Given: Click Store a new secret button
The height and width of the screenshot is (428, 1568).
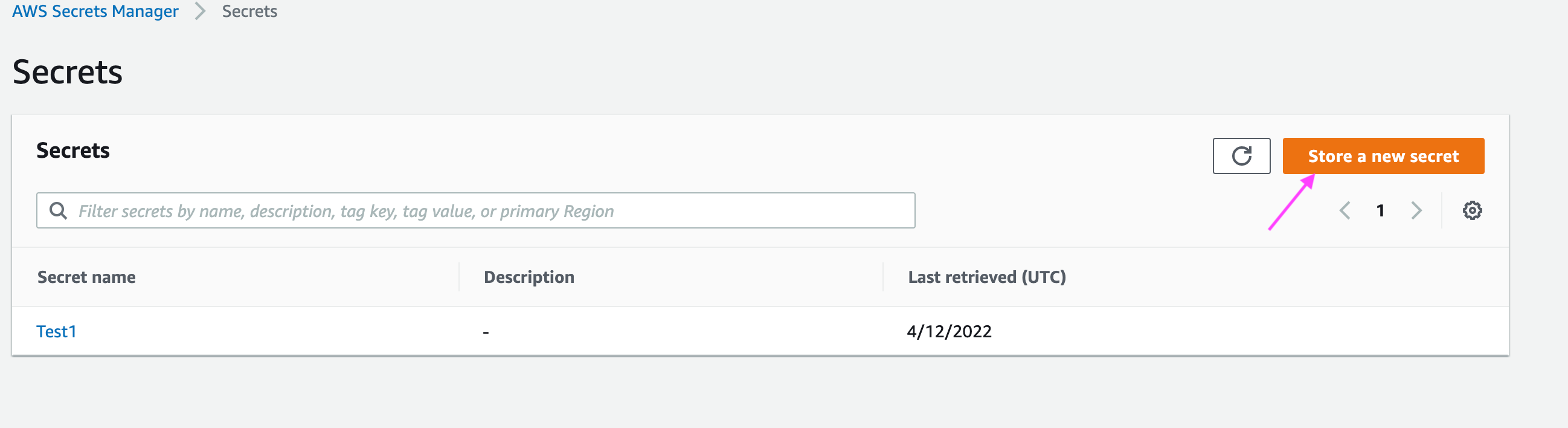Looking at the screenshot, I should [1383, 156].
